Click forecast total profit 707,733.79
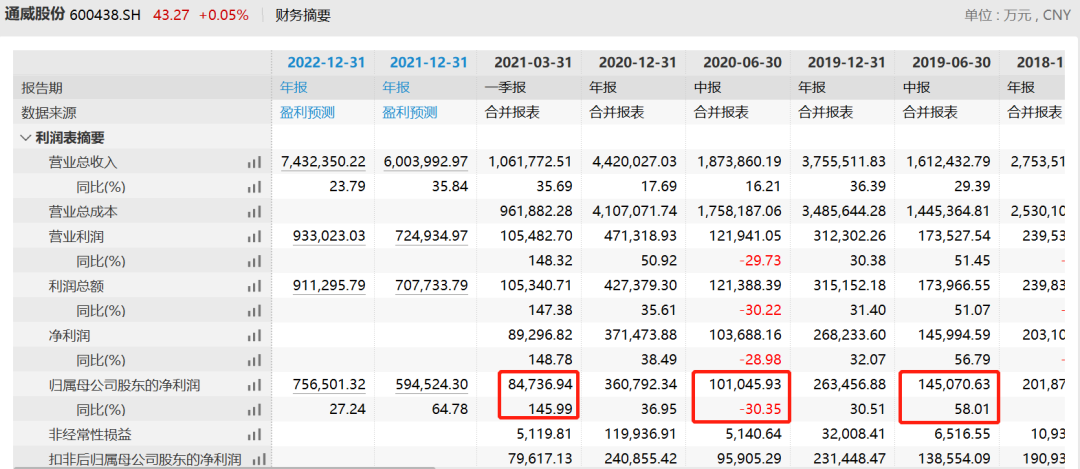 tap(432, 286)
